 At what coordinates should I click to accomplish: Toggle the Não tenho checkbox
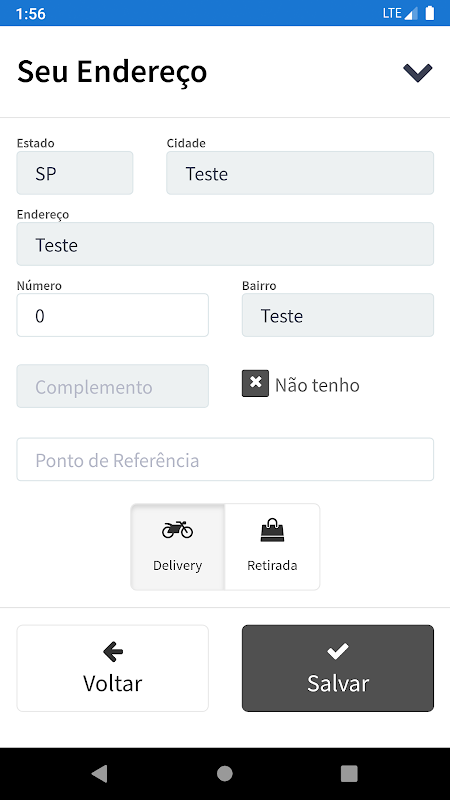[x=255, y=384]
